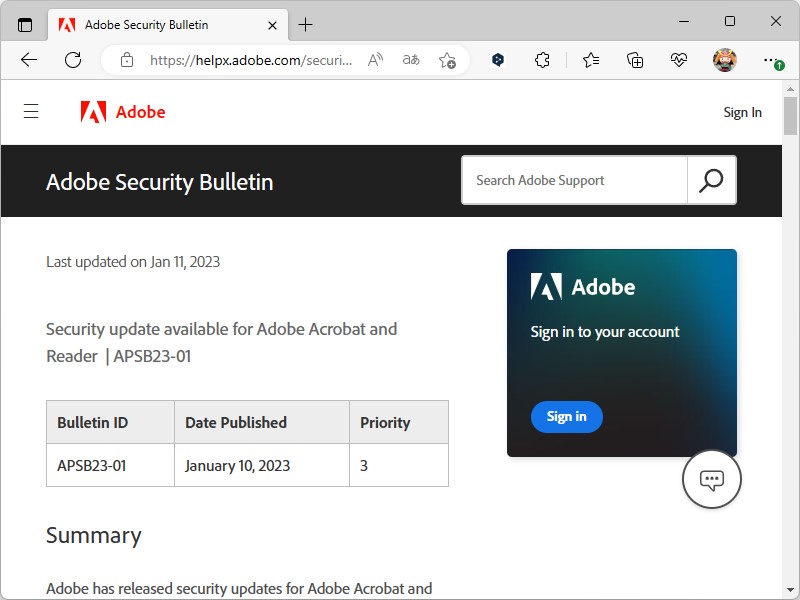Open the Collections panel
The width and height of the screenshot is (800, 600).
pos(635,60)
